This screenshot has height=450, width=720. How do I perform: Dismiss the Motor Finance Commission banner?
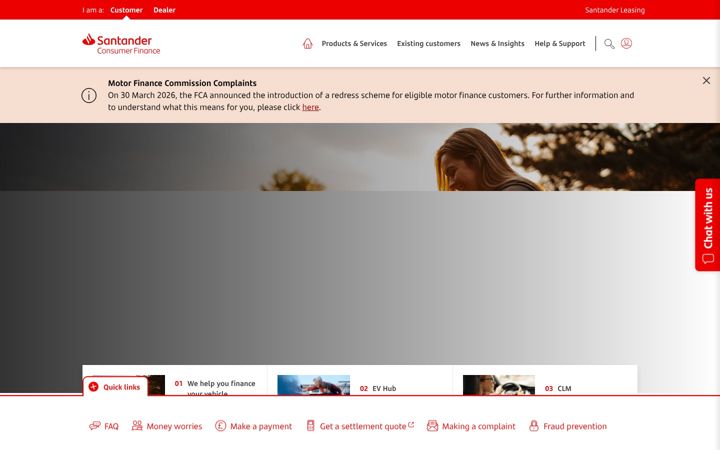tap(706, 81)
